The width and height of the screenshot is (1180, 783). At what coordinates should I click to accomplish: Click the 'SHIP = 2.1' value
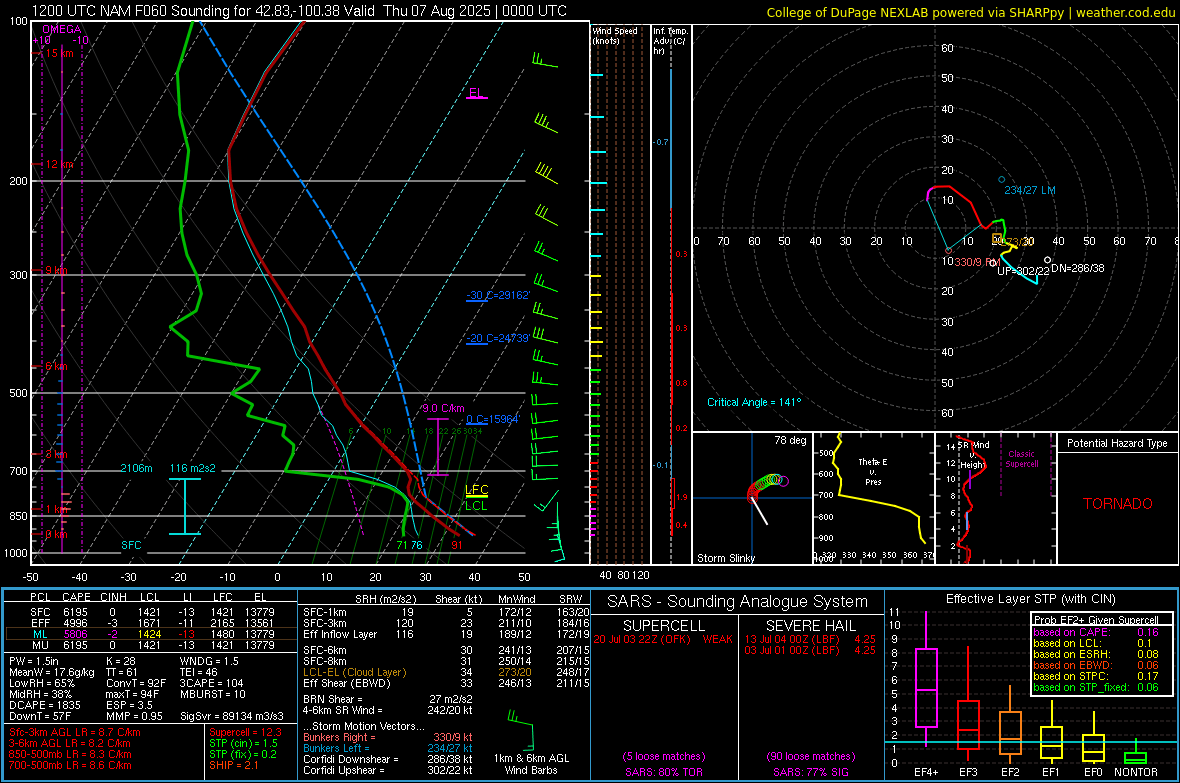pos(234,765)
